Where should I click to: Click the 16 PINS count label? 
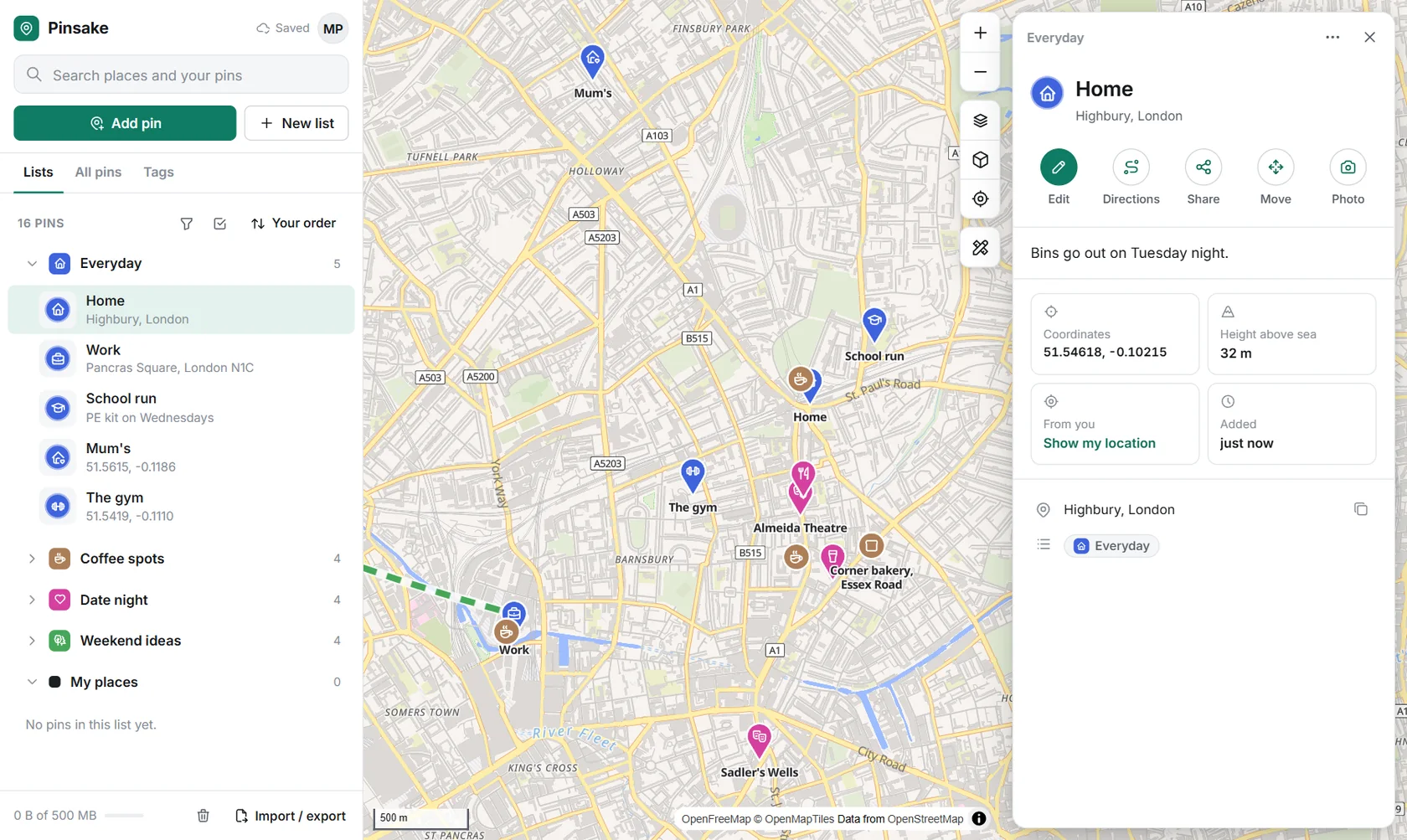coord(41,224)
